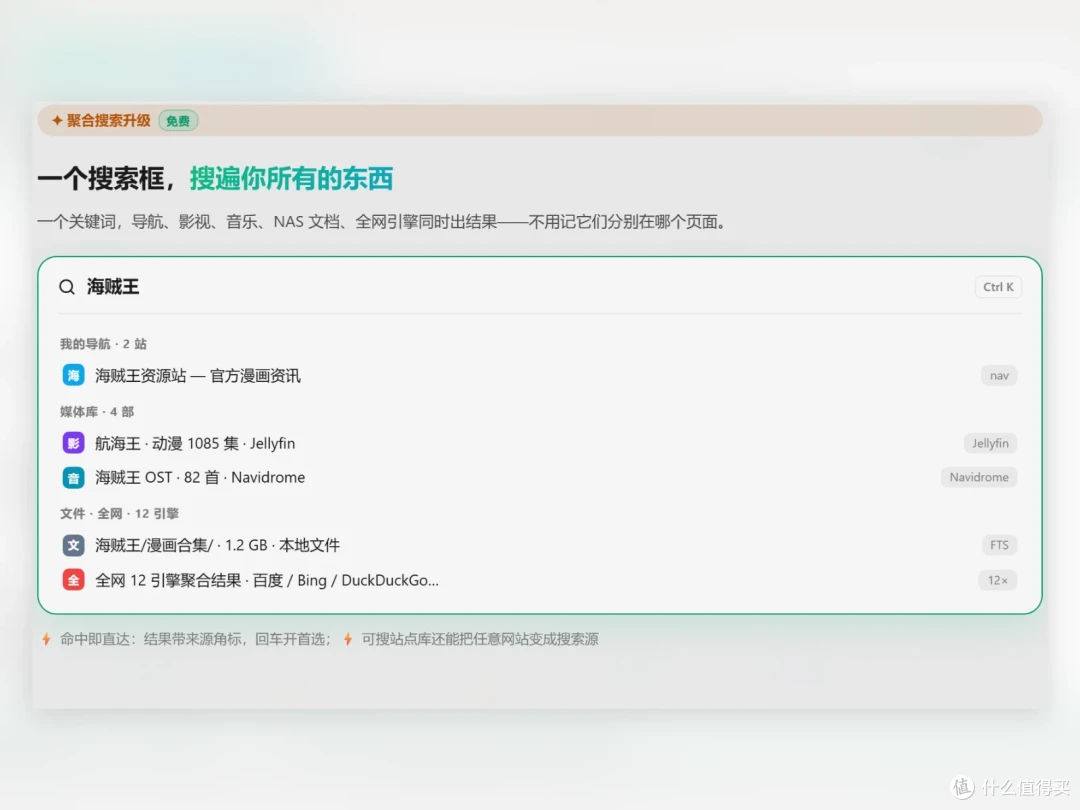Click the 文件 · 全网 · 12 引擎 header

click(119, 514)
